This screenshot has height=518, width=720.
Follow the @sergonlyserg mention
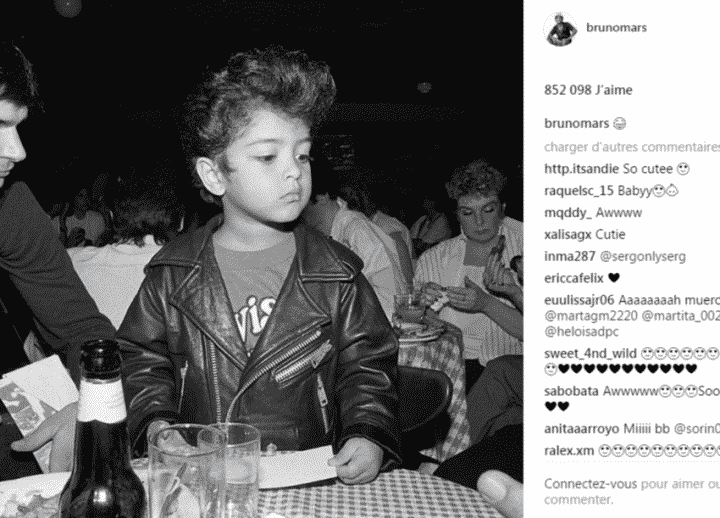pyautogui.click(x=642, y=256)
